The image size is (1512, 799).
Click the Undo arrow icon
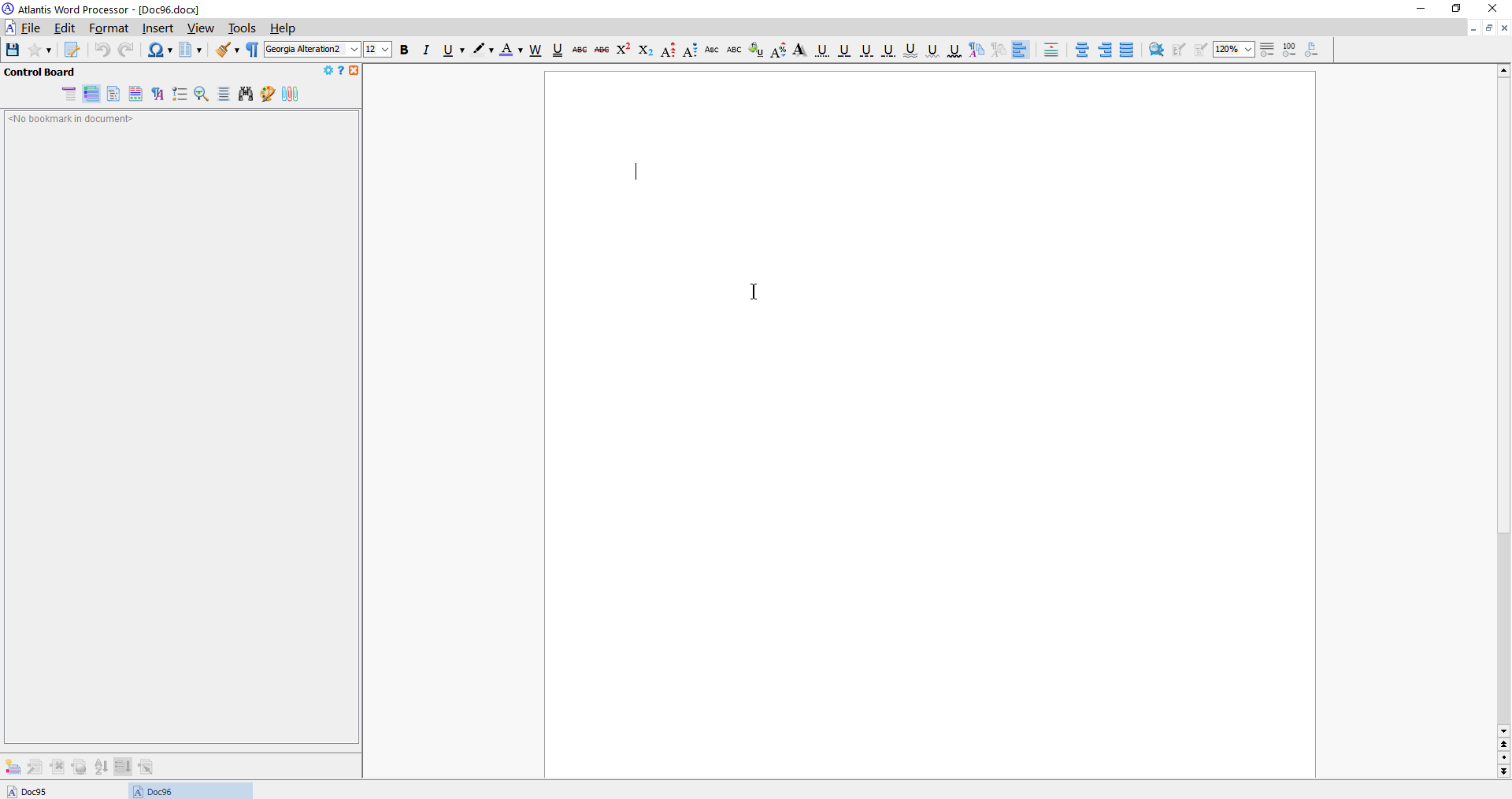click(x=102, y=50)
